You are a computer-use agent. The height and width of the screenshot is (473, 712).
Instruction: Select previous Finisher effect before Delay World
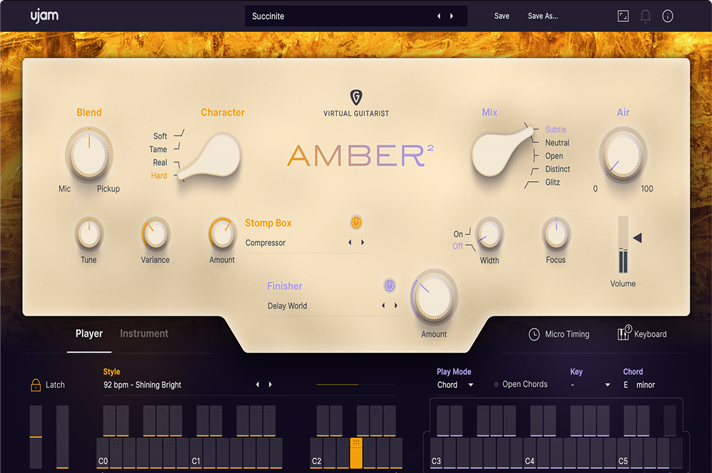click(x=383, y=305)
